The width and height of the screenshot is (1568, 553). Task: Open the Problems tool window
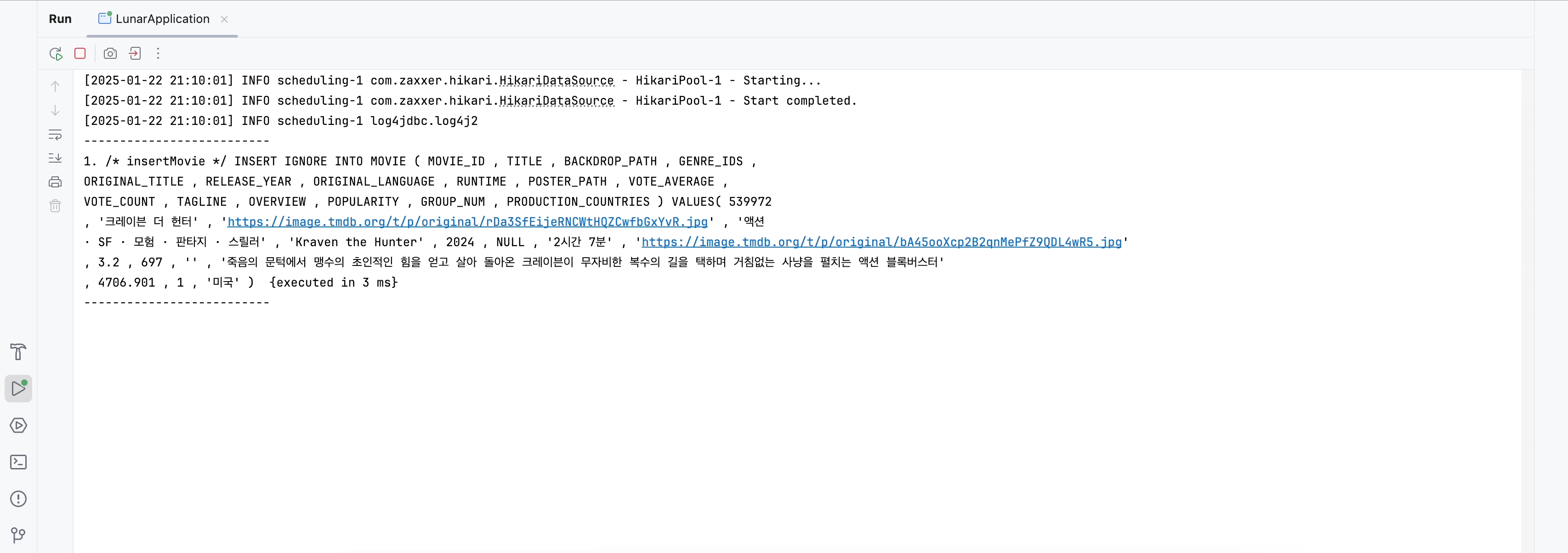pyautogui.click(x=18, y=499)
